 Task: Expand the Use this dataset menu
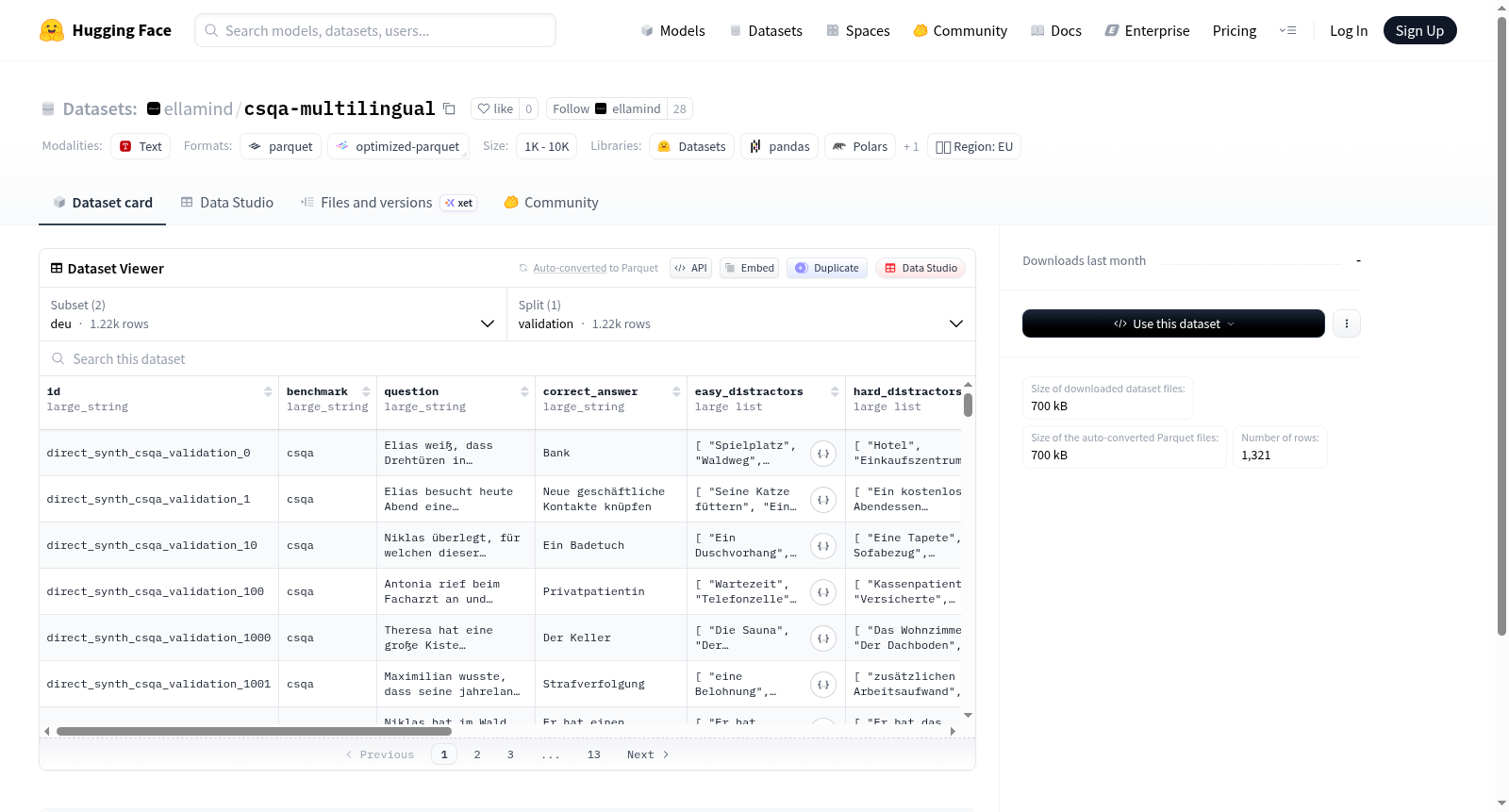point(1173,323)
